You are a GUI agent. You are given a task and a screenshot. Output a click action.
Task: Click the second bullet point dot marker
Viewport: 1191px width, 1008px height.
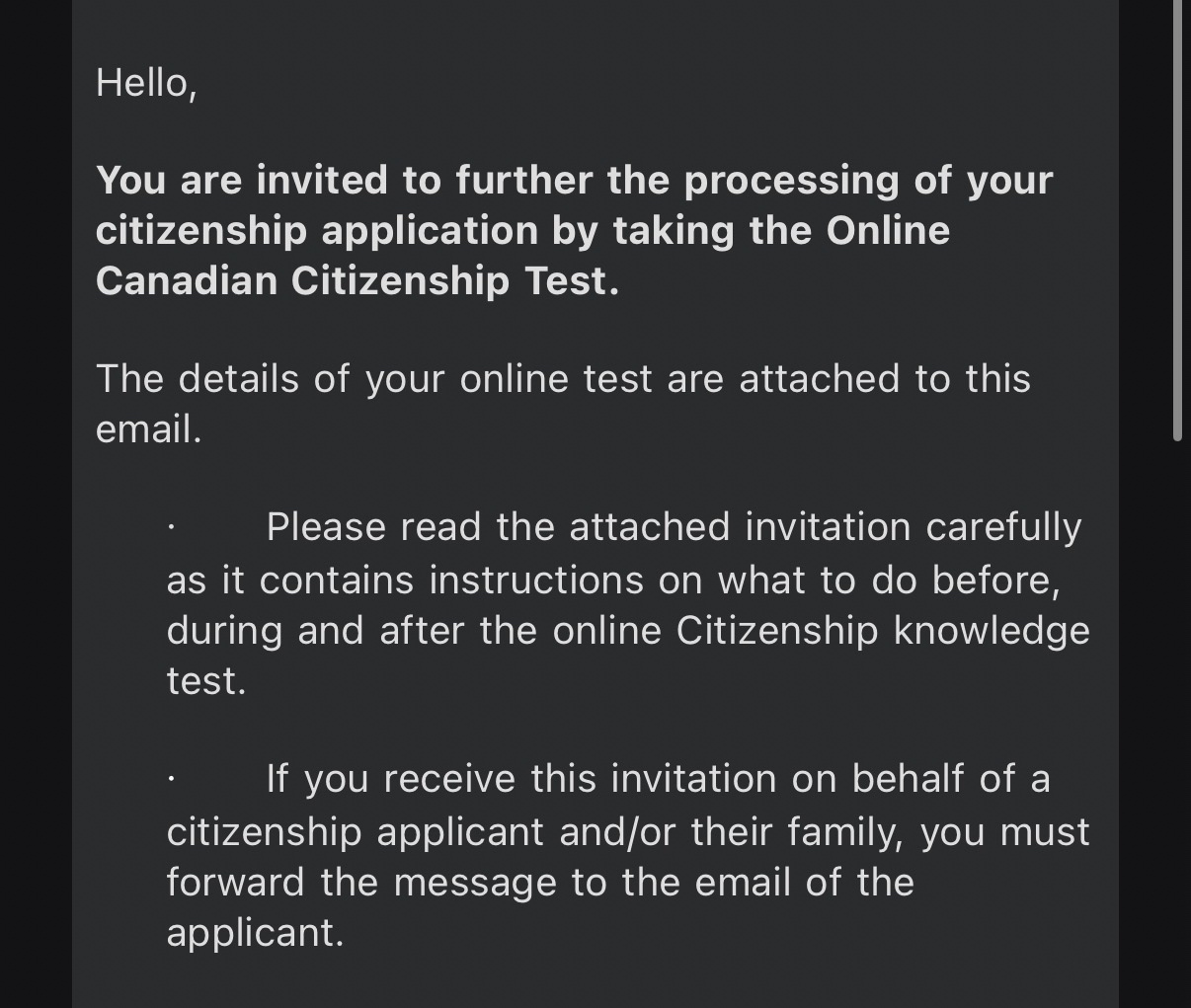tap(171, 779)
